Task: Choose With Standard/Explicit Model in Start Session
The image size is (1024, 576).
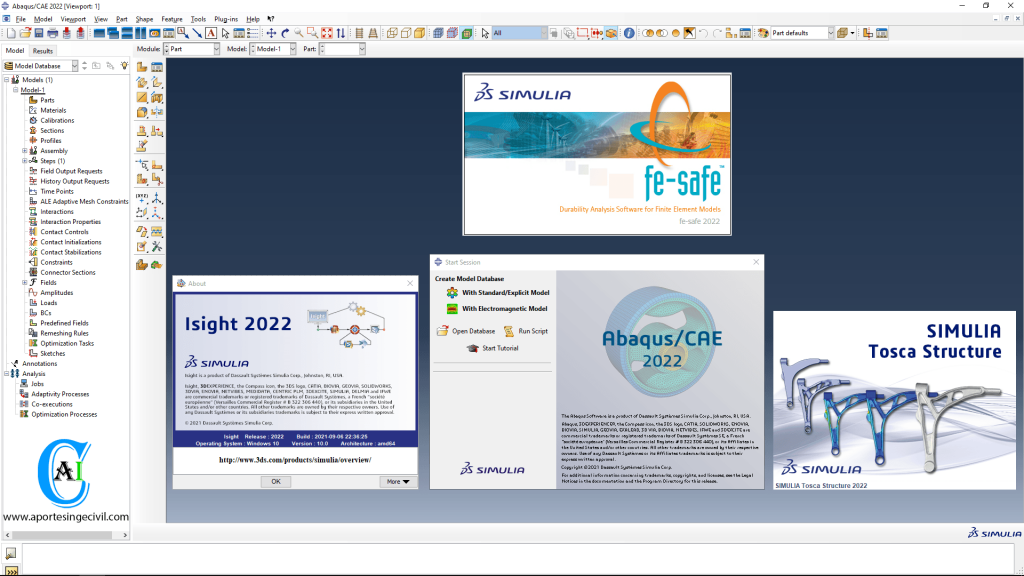Action: tap(503, 293)
